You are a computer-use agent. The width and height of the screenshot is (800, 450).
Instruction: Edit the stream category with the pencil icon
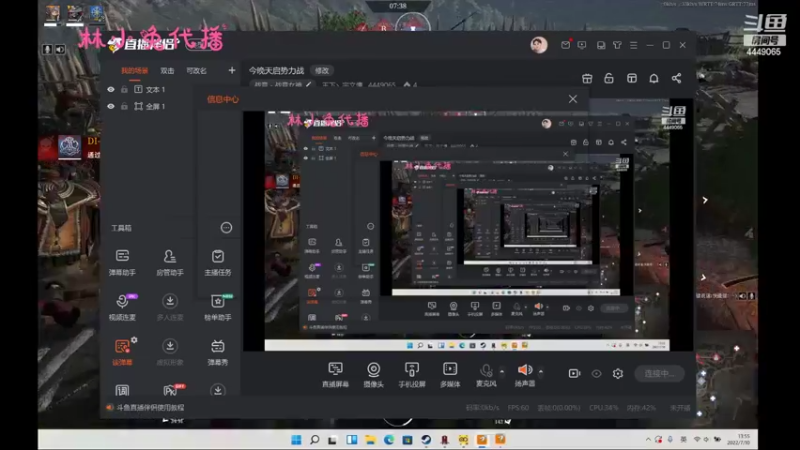pyautogui.click(x=309, y=85)
